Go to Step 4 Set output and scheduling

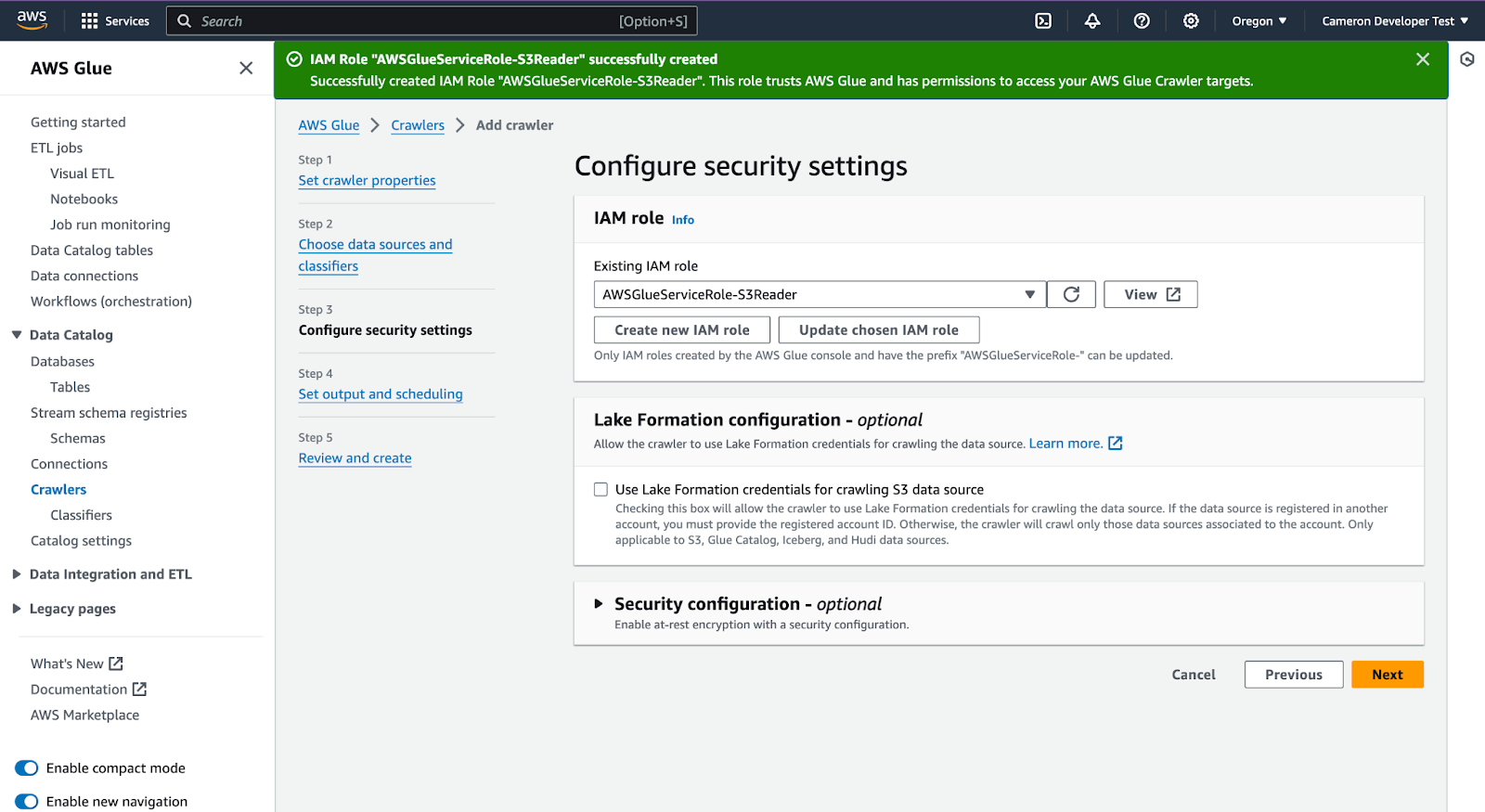(x=381, y=393)
